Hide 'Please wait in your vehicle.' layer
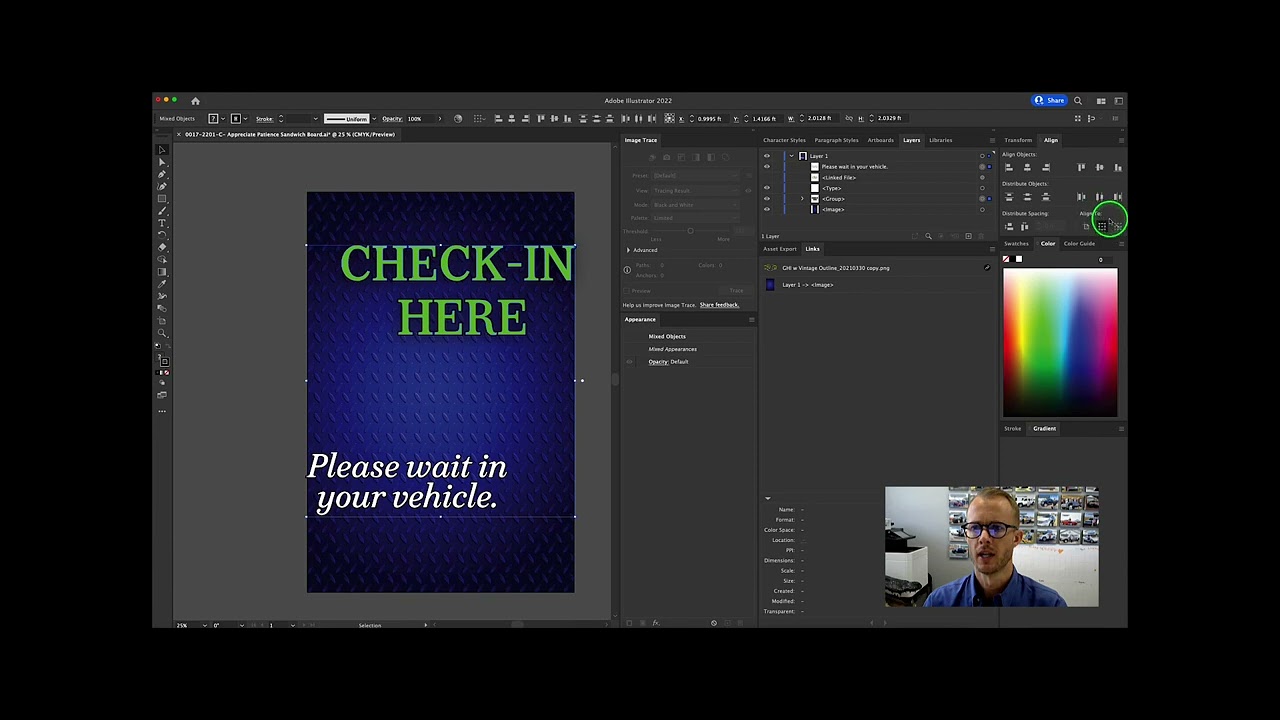1280x720 pixels. pos(767,167)
